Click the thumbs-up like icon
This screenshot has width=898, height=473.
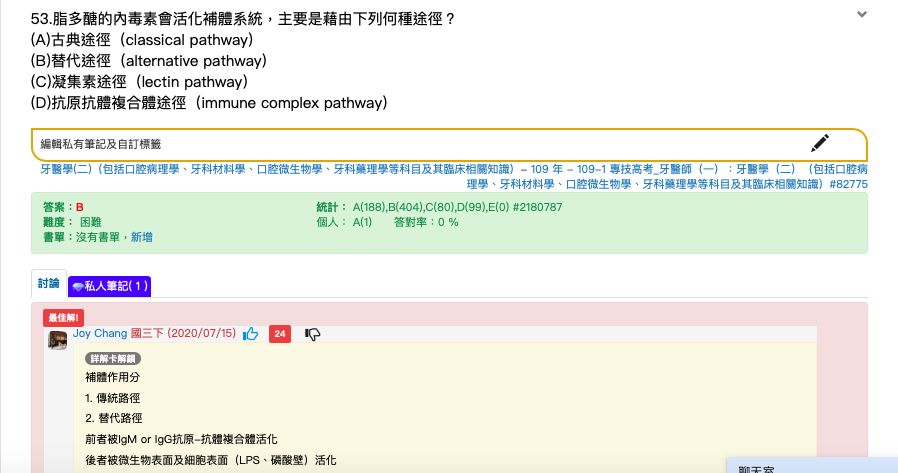(x=250, y=334)
